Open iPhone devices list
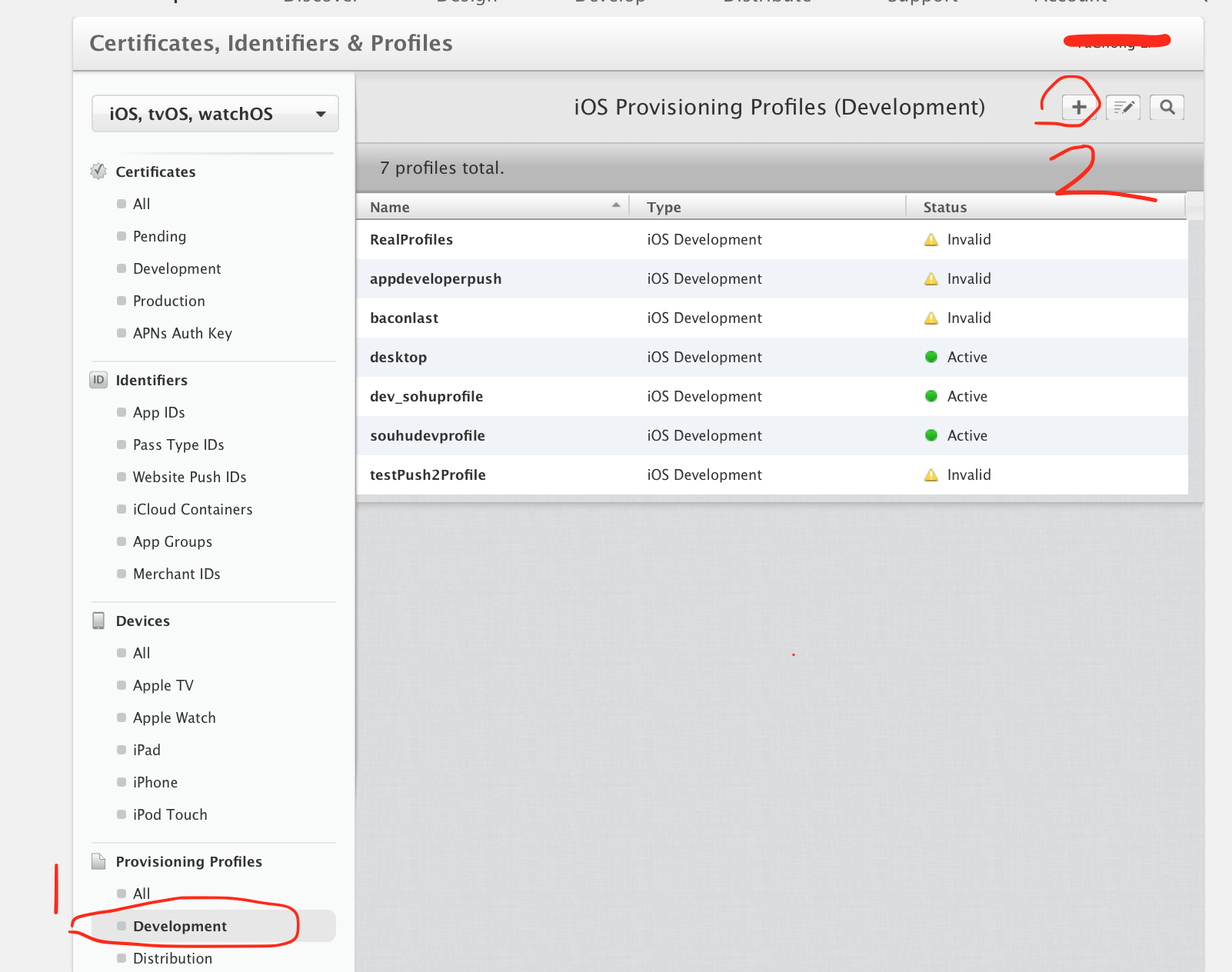The image size is (1232, 972). [155, 782]
